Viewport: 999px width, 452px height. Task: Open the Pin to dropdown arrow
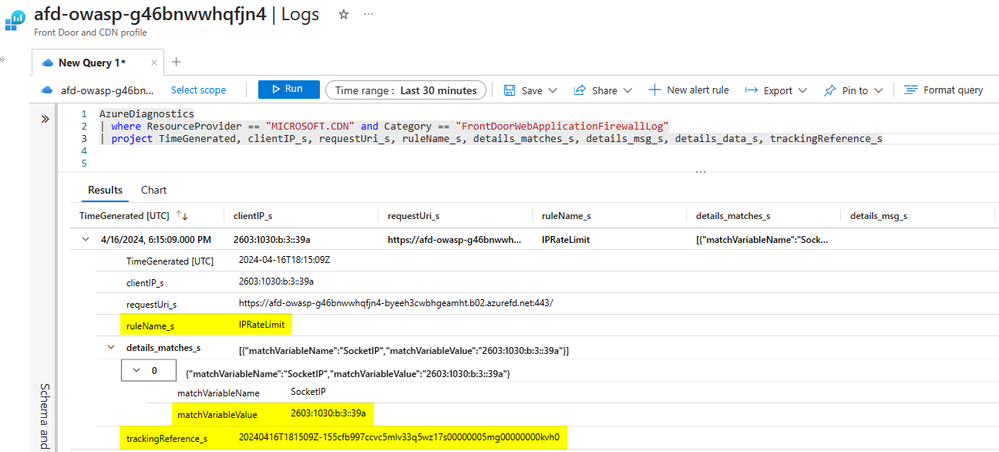click(x=878, y=91)
